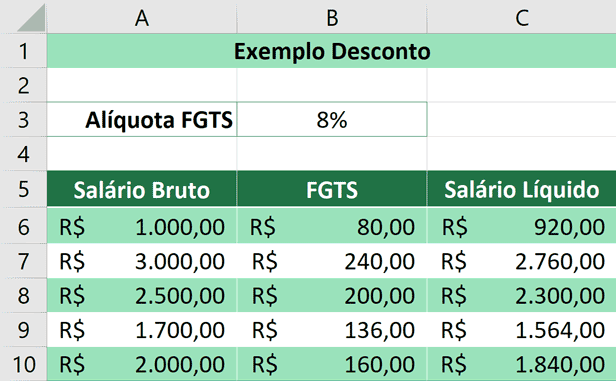
Task: Click the Exemplo Desconto title cell
Action: [332, 51]
